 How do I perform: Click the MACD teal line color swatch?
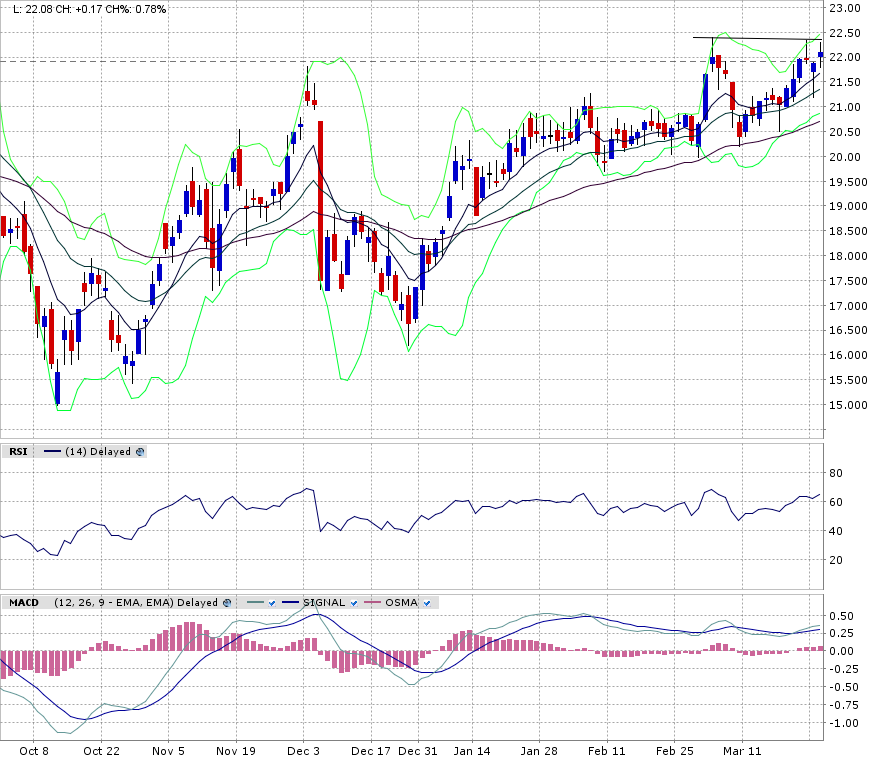point(255,602)
